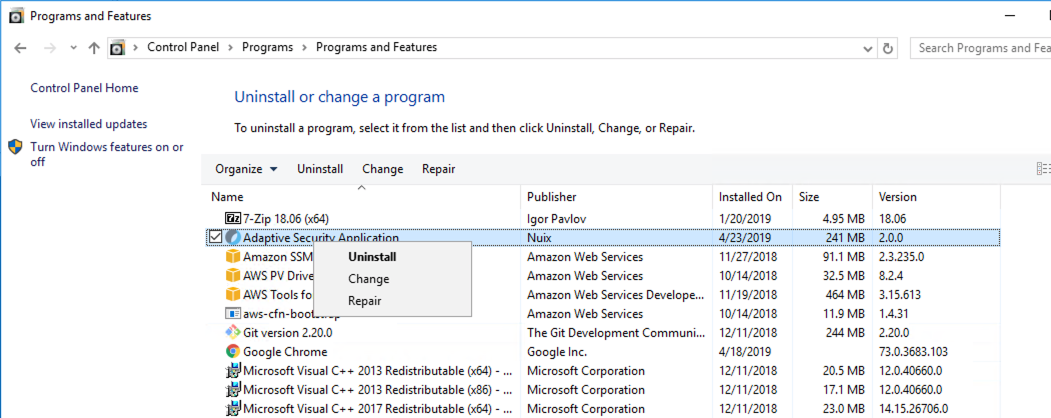Navigate to Control Panel breadcrumb
Image resolution: width=1051 pixels, height=418 pixels.
183,48
